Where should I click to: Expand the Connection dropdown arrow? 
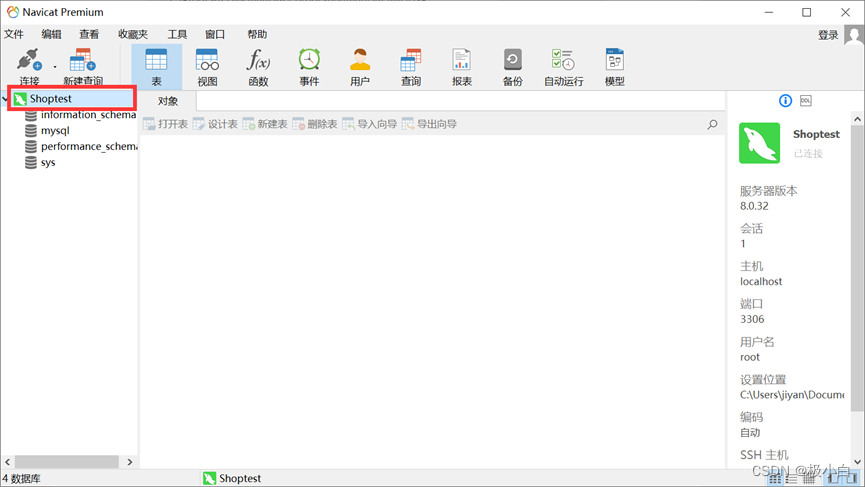click(55, 67)
